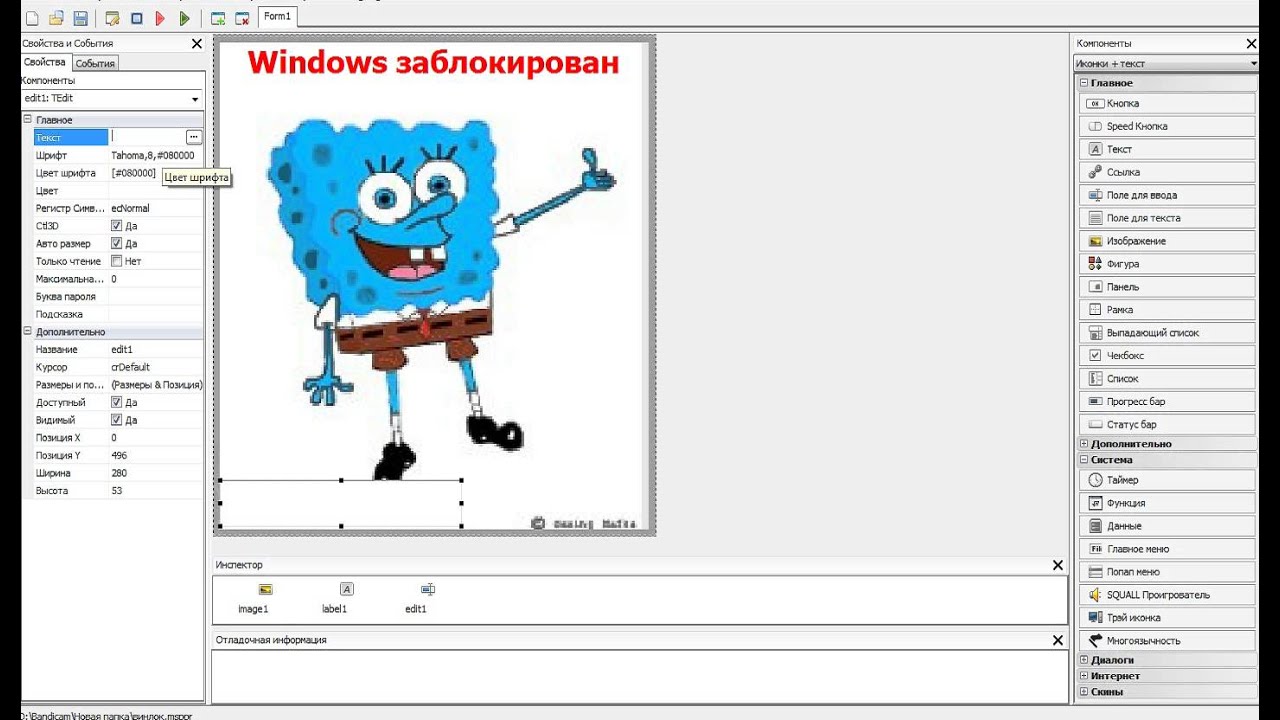
Task: Pick the Многоязычность component
Action: pos(1167,641)
